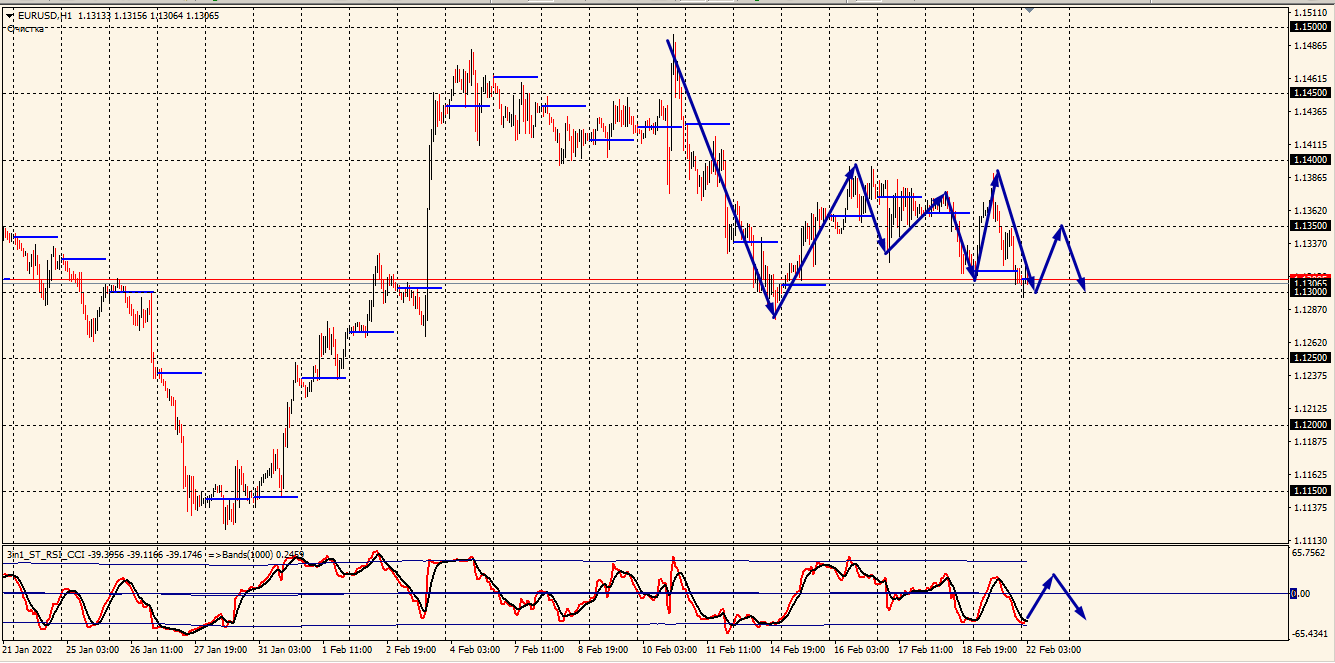Select the 22 Feb 03:00 time axis label
The width and height of the screenshot is (1335, 663).
pyautogui.click(x=1053, y=650)
